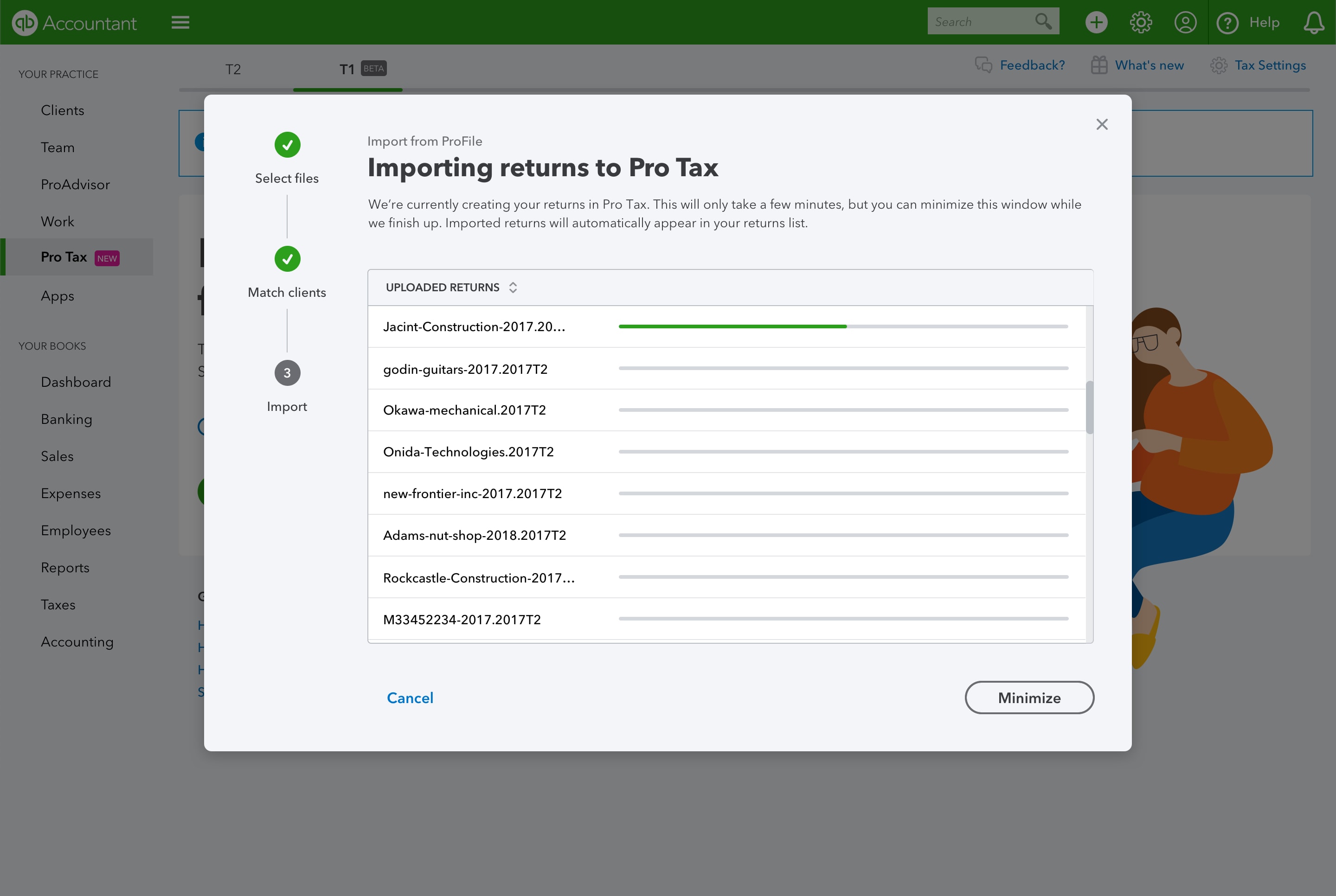Sort by Uploaded Returns column arrows
The image size is (1336, 896).
(x=513, y=288)
